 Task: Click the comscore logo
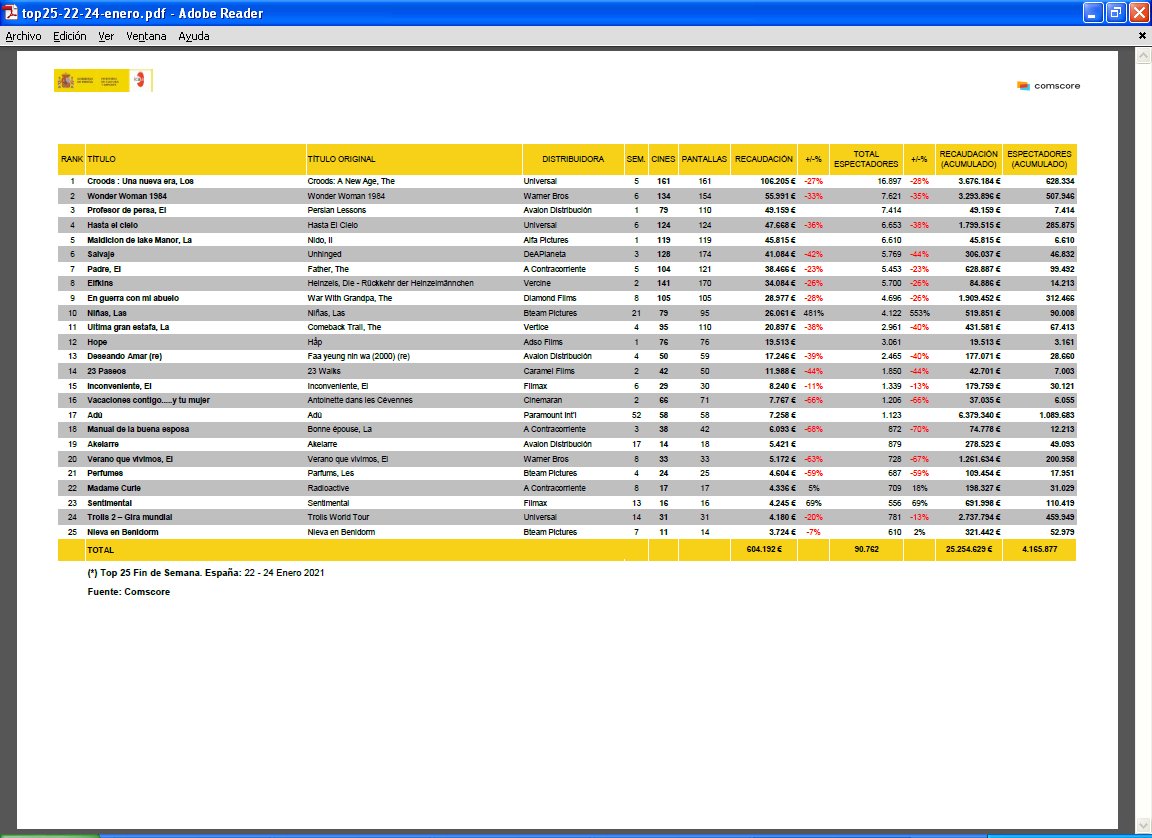[1048, 86]
